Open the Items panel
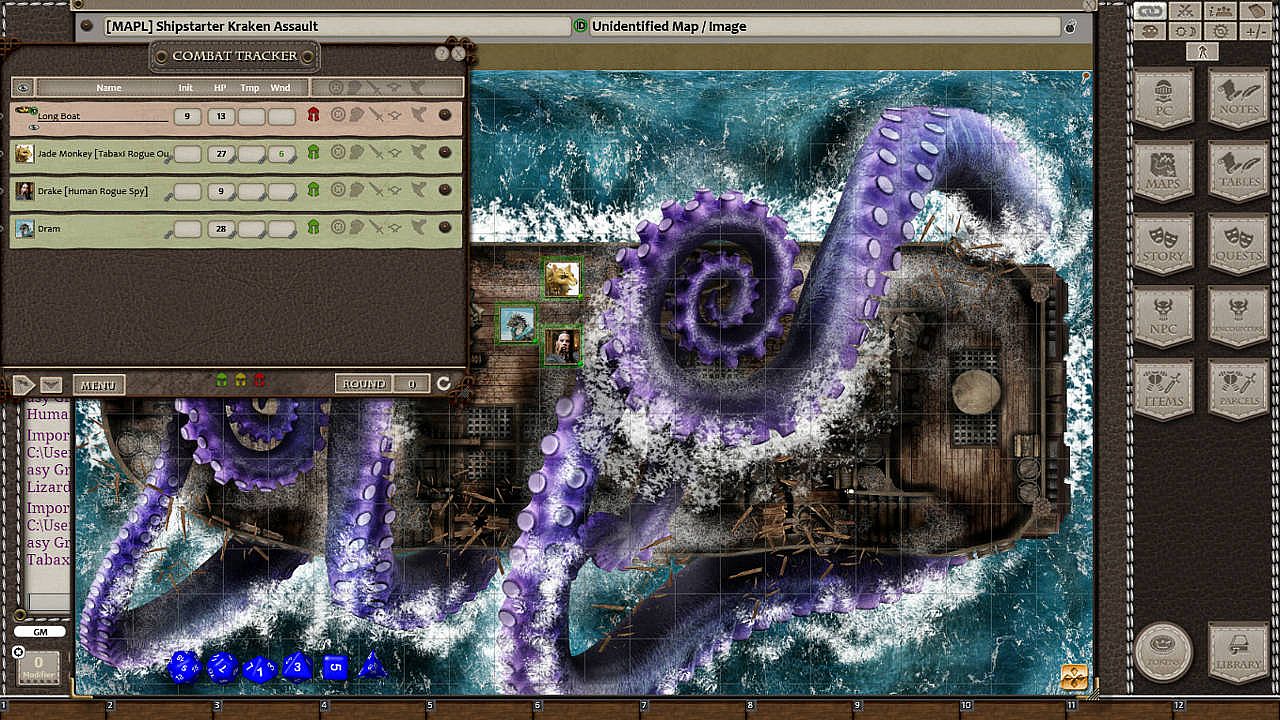 [1164, 390]
